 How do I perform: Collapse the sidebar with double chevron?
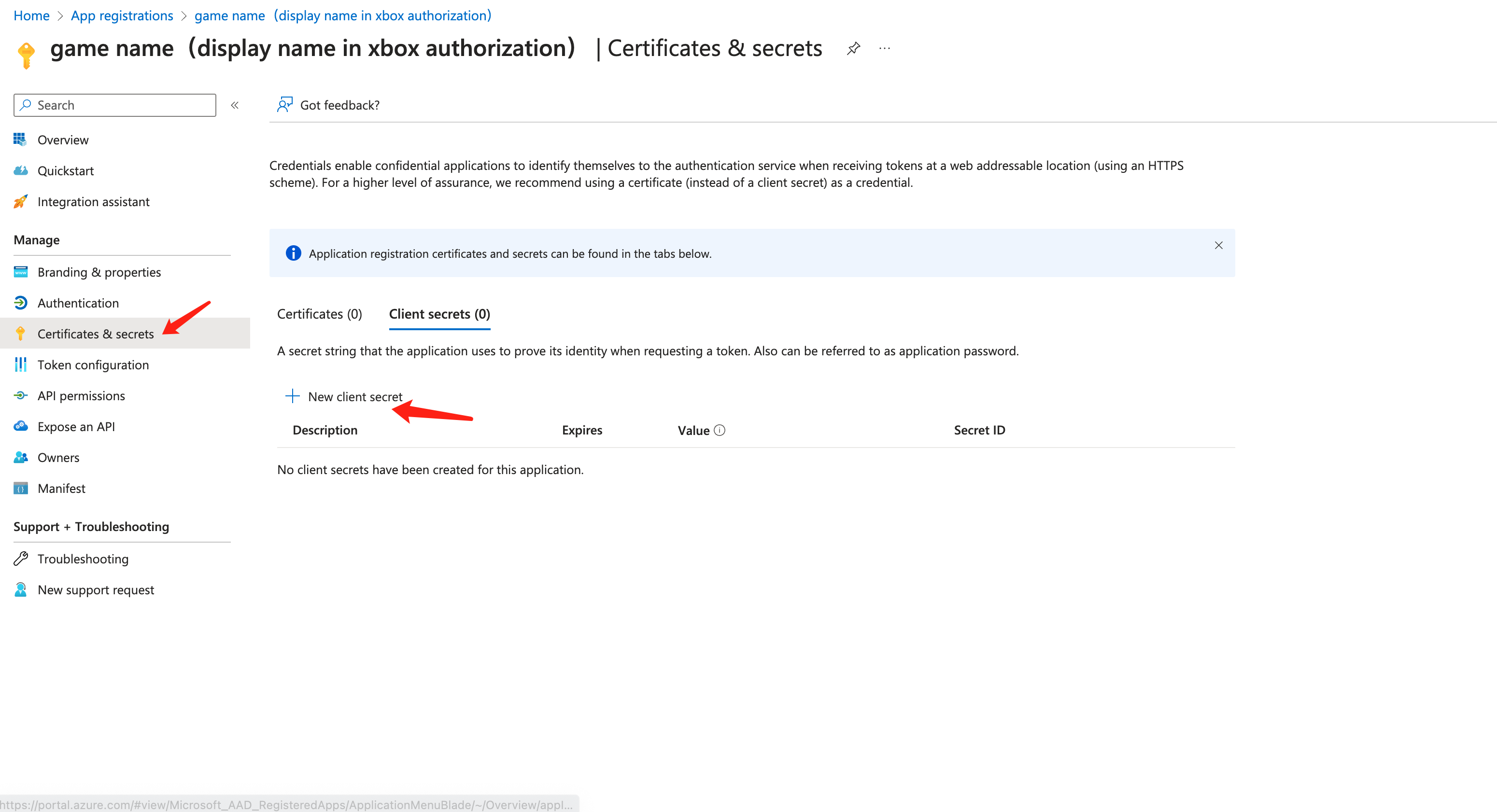point(235,105)
